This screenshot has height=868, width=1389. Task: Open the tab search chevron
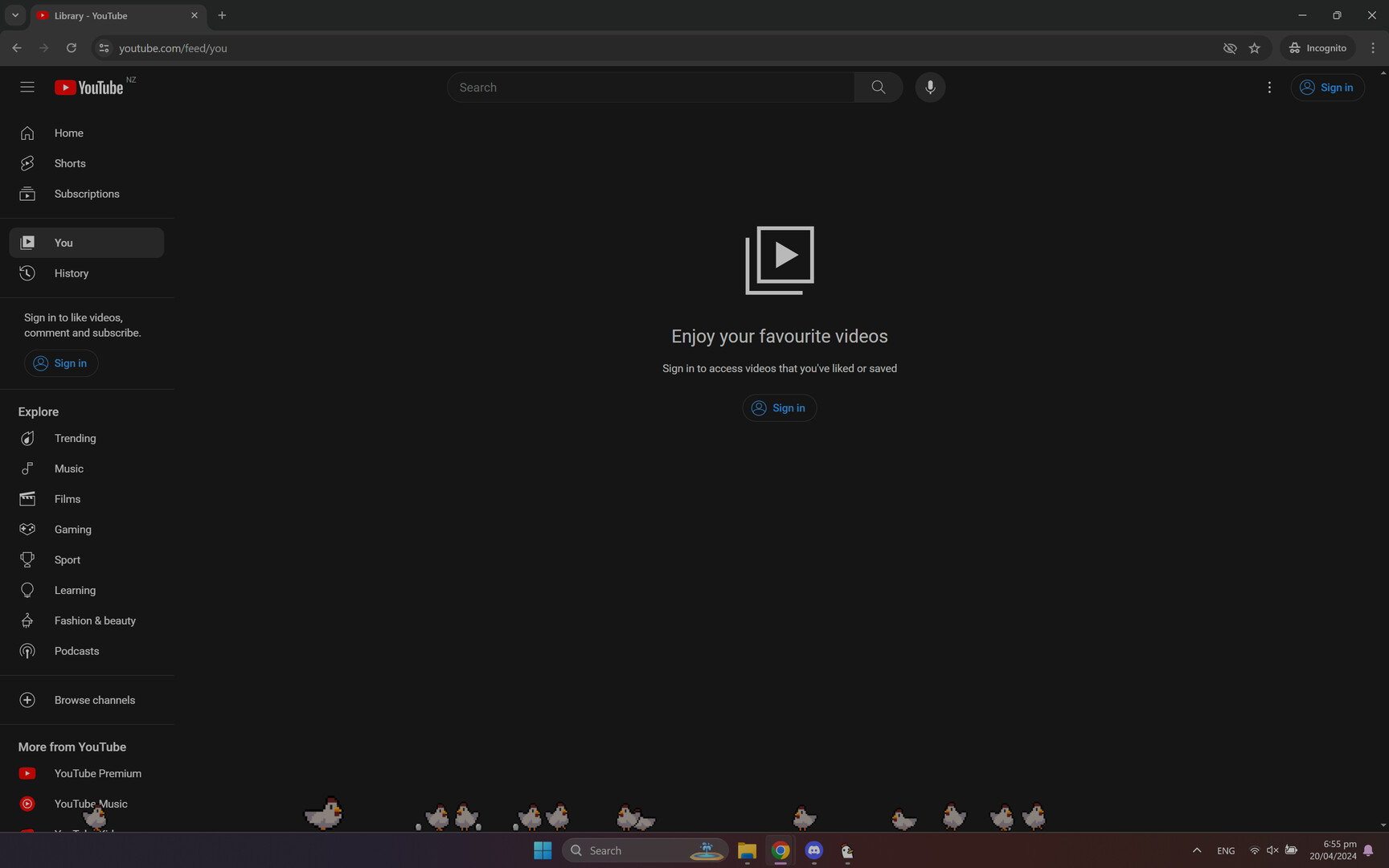point(14,15)
